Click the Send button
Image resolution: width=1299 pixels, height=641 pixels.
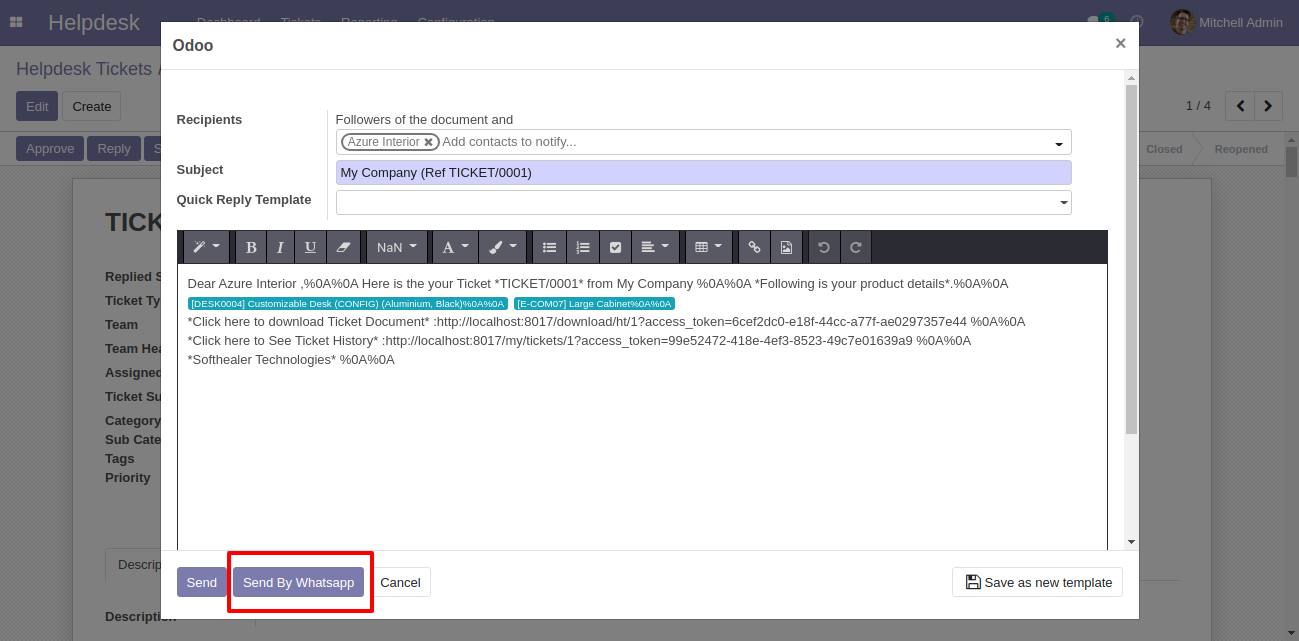201,582
